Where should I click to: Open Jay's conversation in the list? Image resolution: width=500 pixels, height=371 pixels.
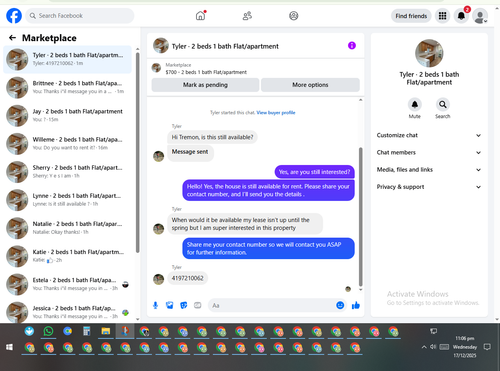point(67,115)
